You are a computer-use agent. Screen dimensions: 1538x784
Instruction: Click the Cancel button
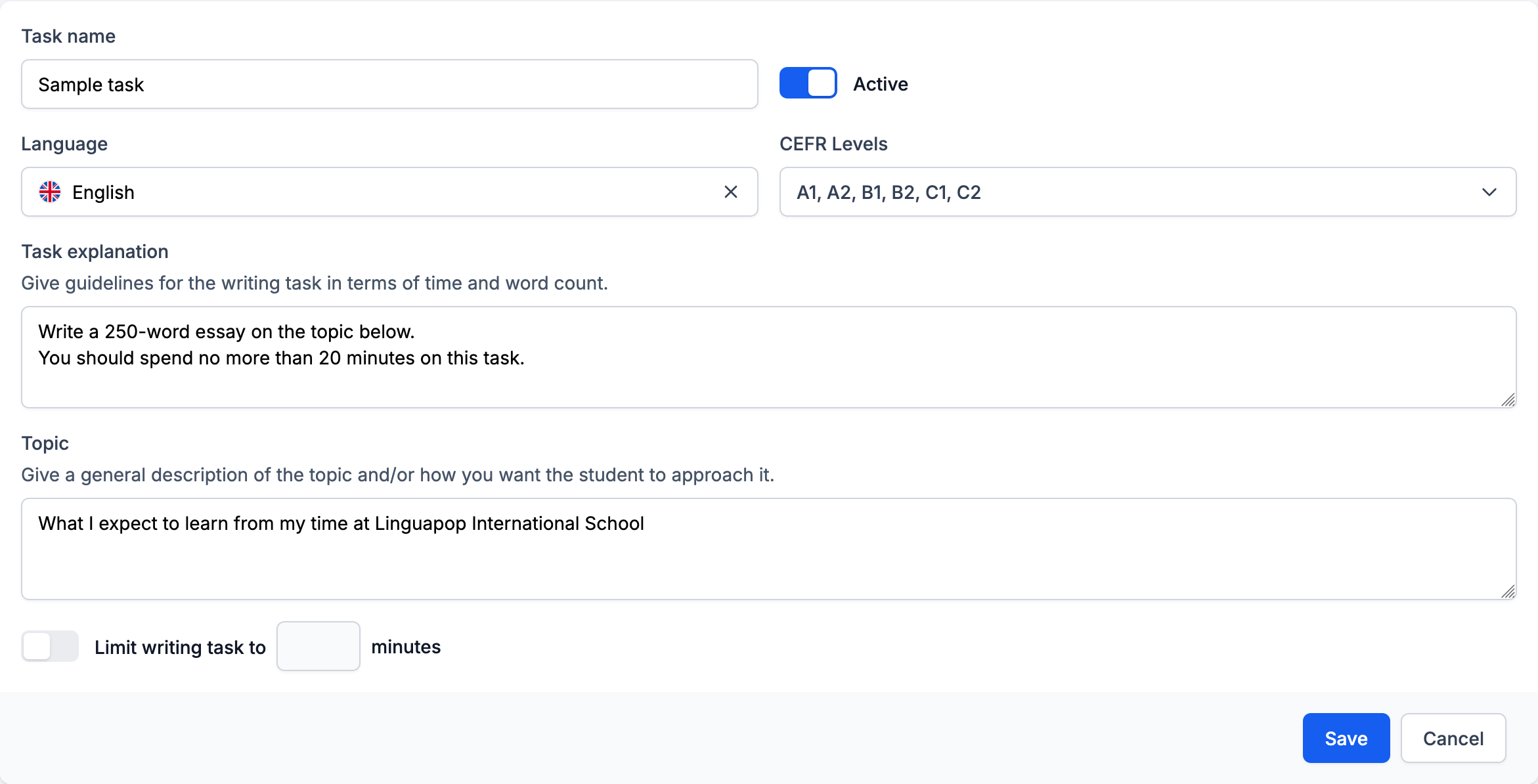[x=1453, y=738]
